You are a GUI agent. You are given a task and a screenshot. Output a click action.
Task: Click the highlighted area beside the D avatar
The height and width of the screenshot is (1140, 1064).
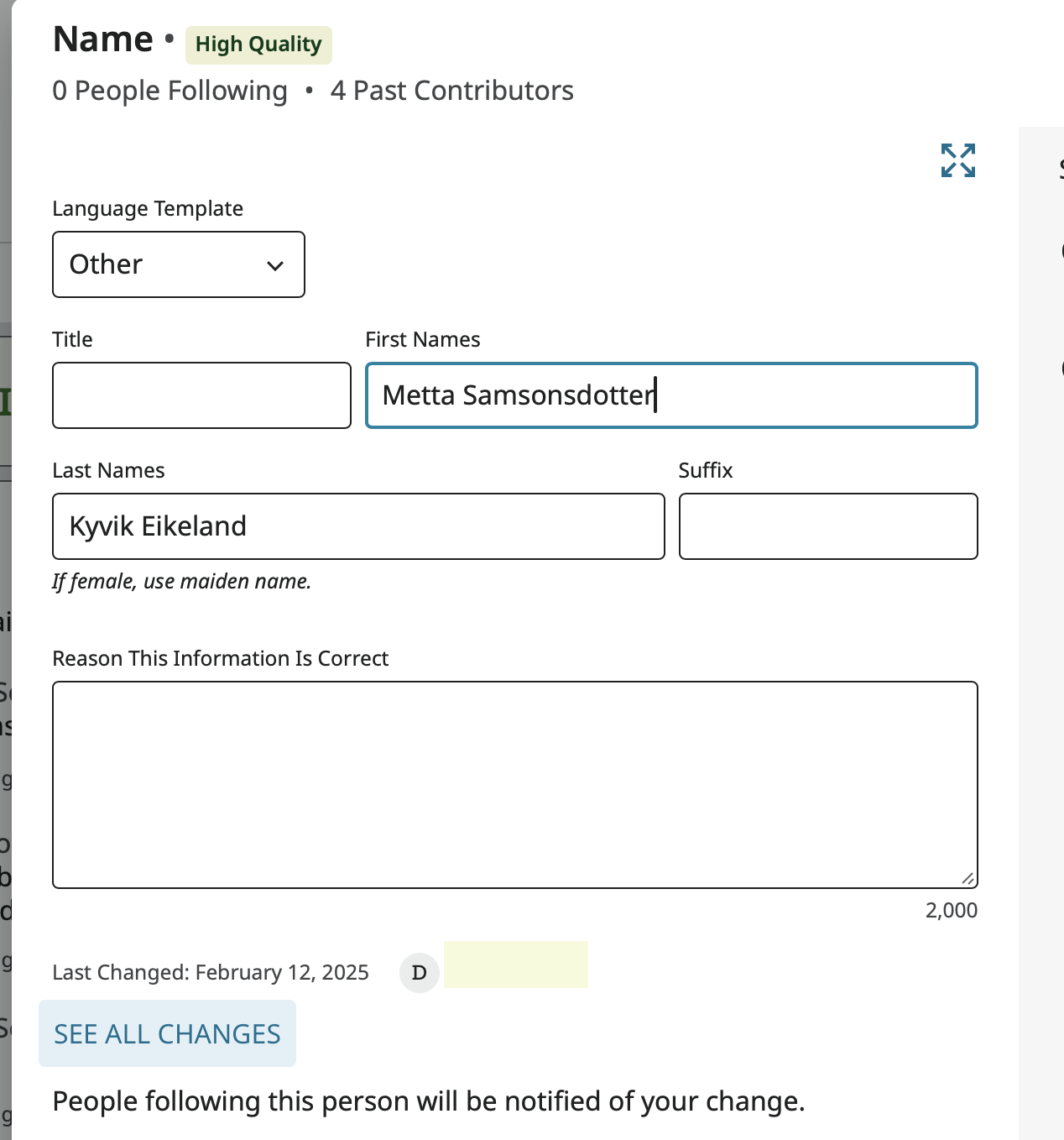point(516,965)
